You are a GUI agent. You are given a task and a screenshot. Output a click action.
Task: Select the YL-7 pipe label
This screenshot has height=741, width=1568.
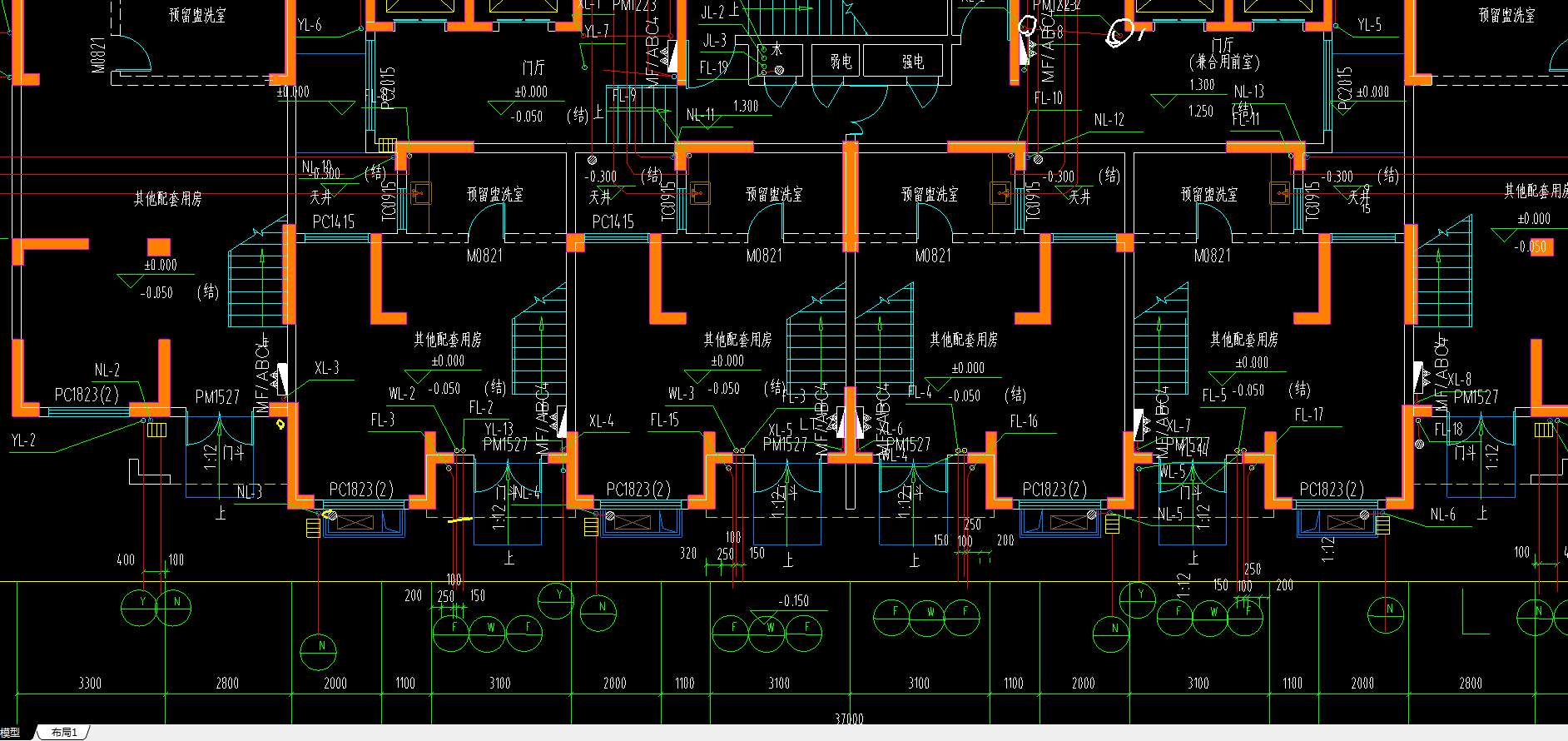point(597,31)
